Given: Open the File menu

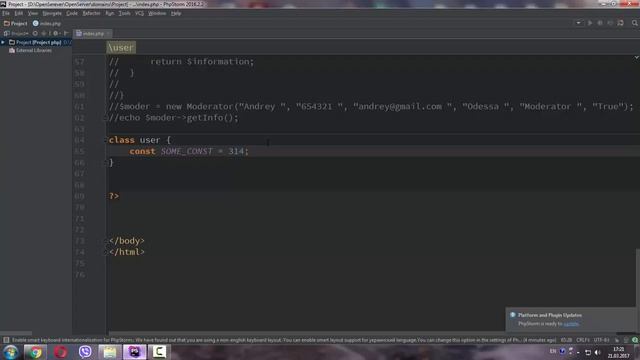Looking at the screenshot, I should [x=6, y=13].
